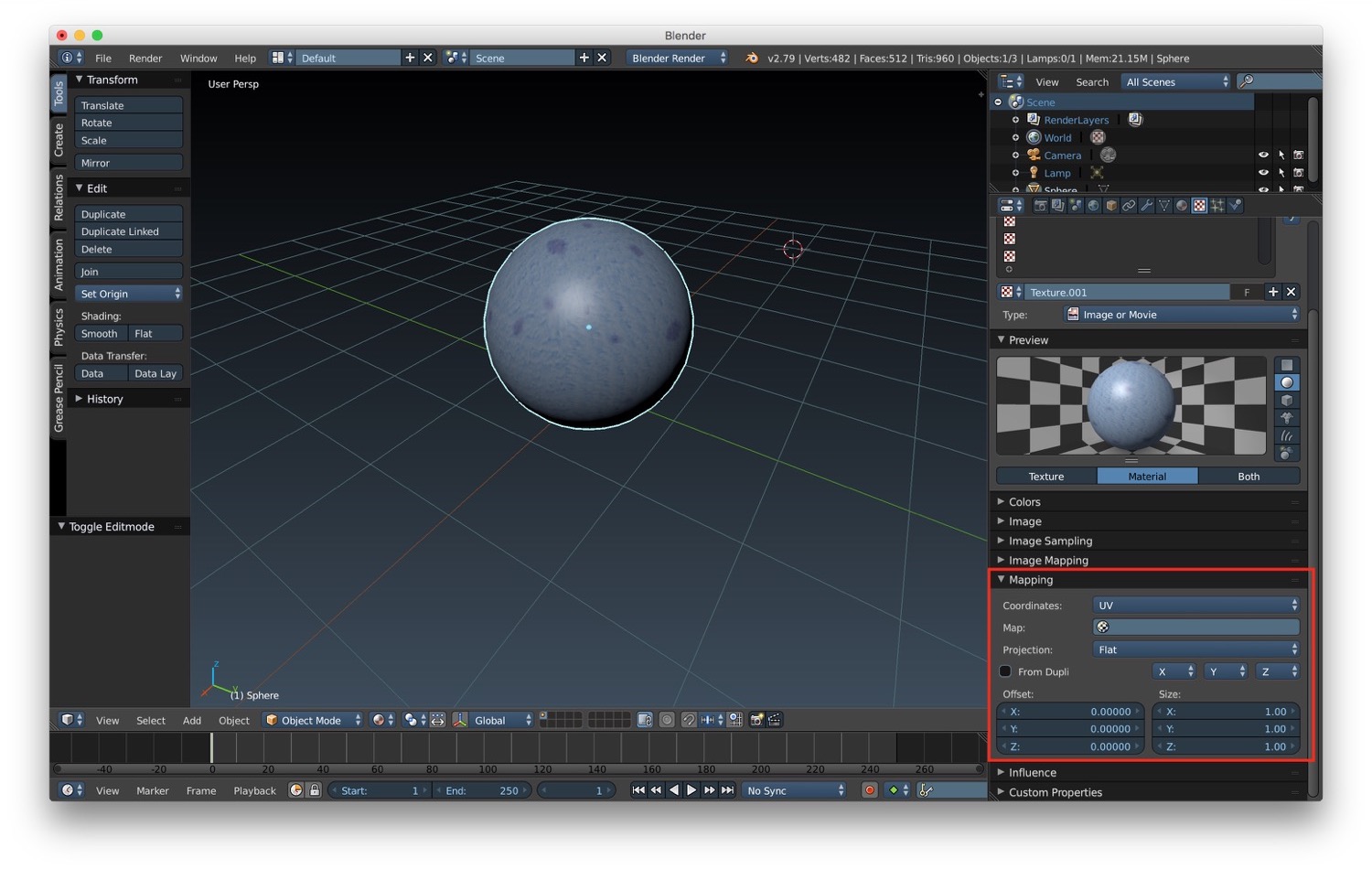Open the Render menu
1372x869 pixels.
pos(145,58)
